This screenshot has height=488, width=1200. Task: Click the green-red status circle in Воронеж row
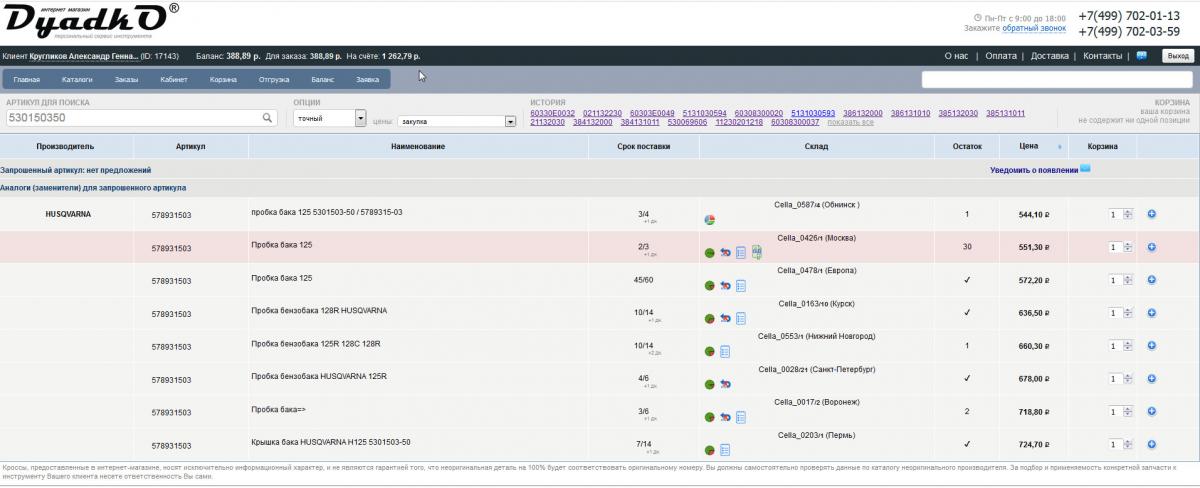(709, 418)
